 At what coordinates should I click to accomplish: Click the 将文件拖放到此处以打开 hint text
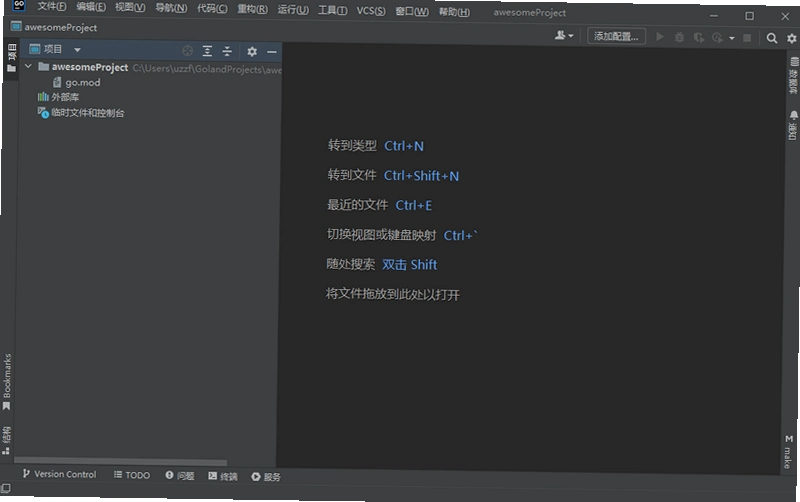tap(393, 294)
